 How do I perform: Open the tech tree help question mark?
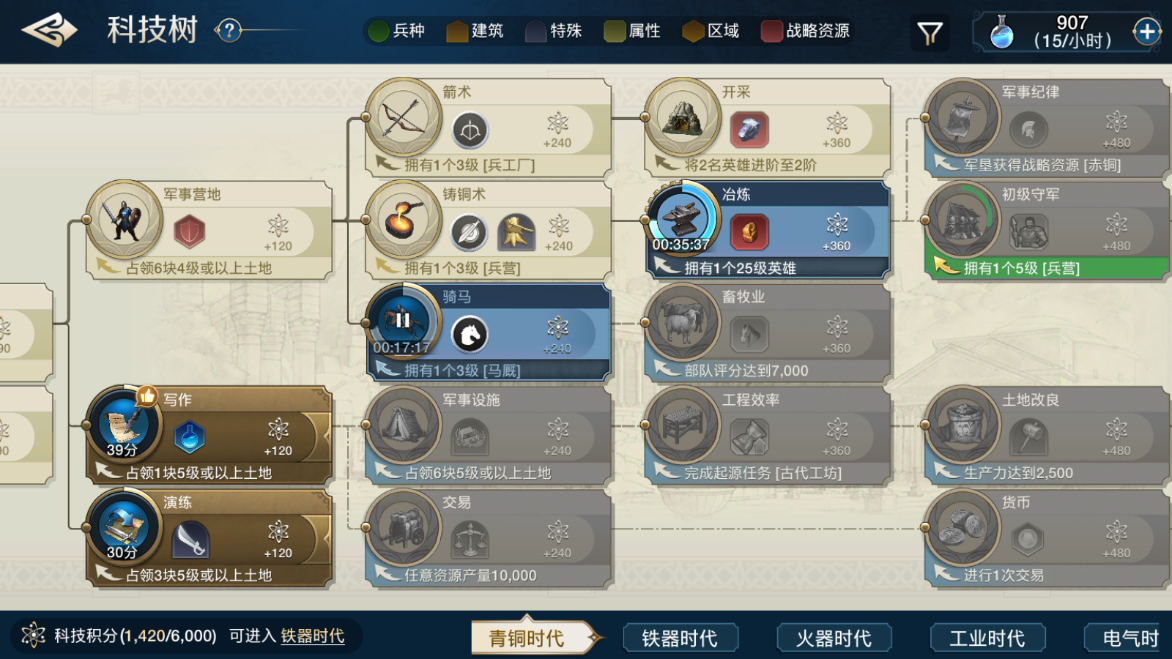coord(229,31)
